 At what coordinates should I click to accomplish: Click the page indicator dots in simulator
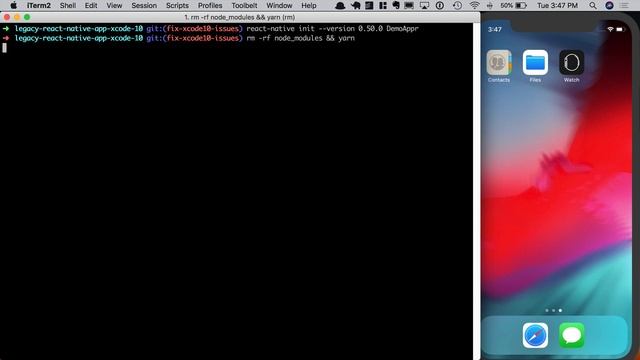click(553, 311)
